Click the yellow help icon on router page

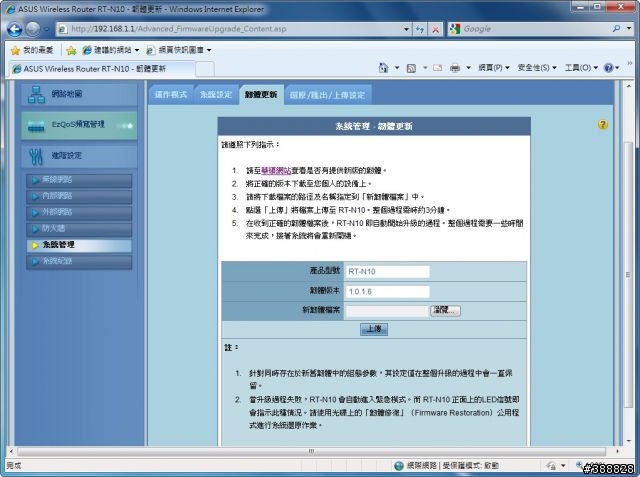[x=602, y=124]
